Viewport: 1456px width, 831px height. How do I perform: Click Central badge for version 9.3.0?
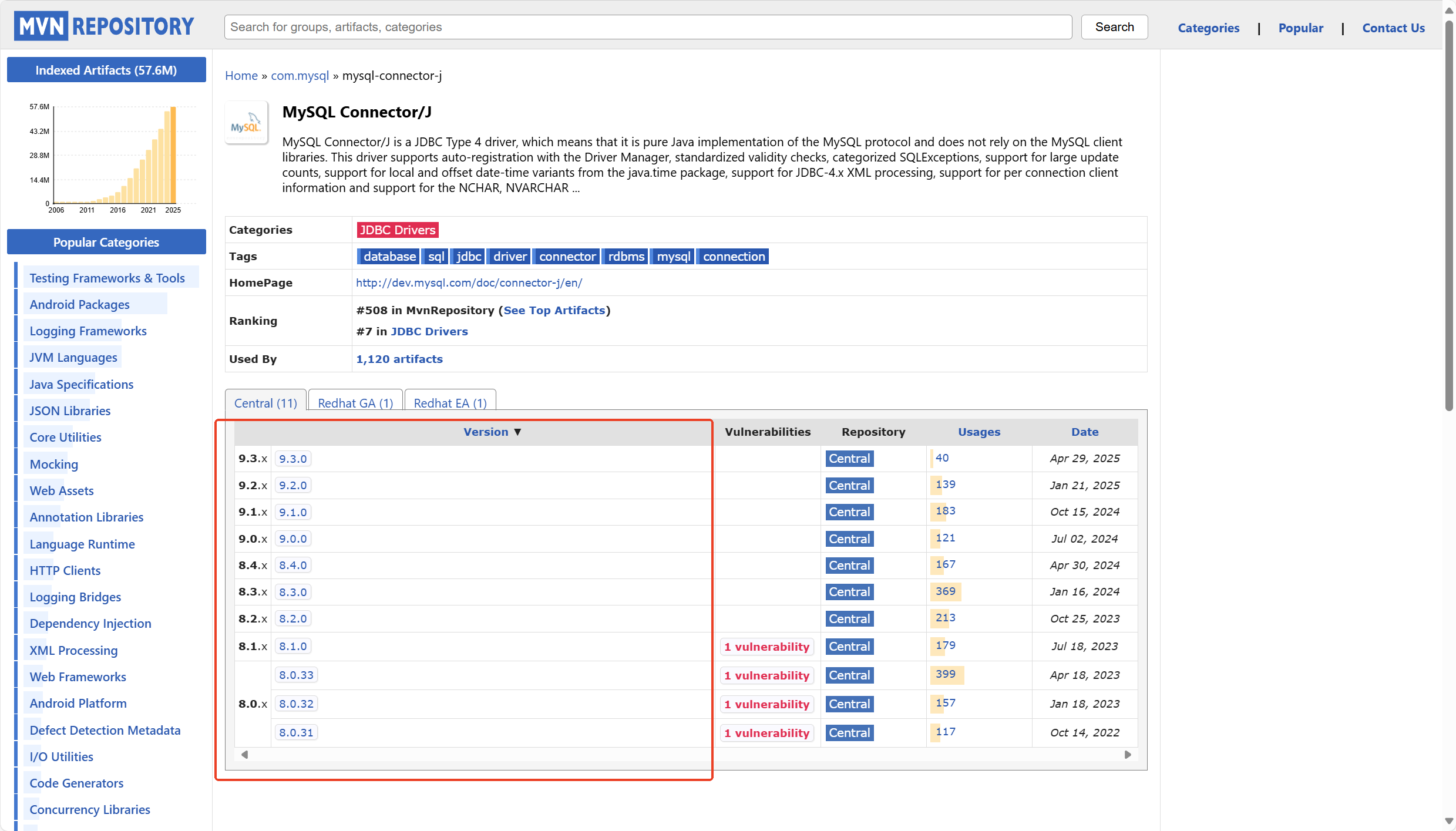click(x=849, y=459)
